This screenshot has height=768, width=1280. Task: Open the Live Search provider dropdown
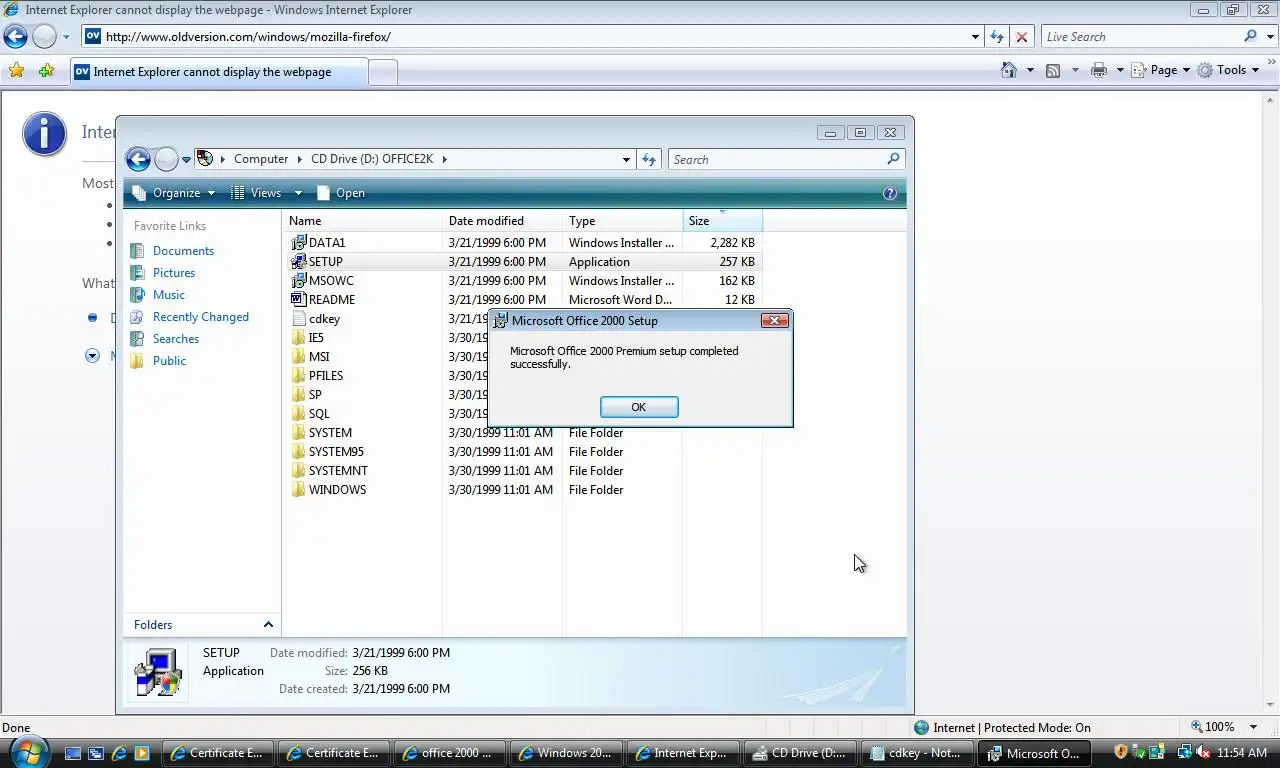[x=1268, y=37]
